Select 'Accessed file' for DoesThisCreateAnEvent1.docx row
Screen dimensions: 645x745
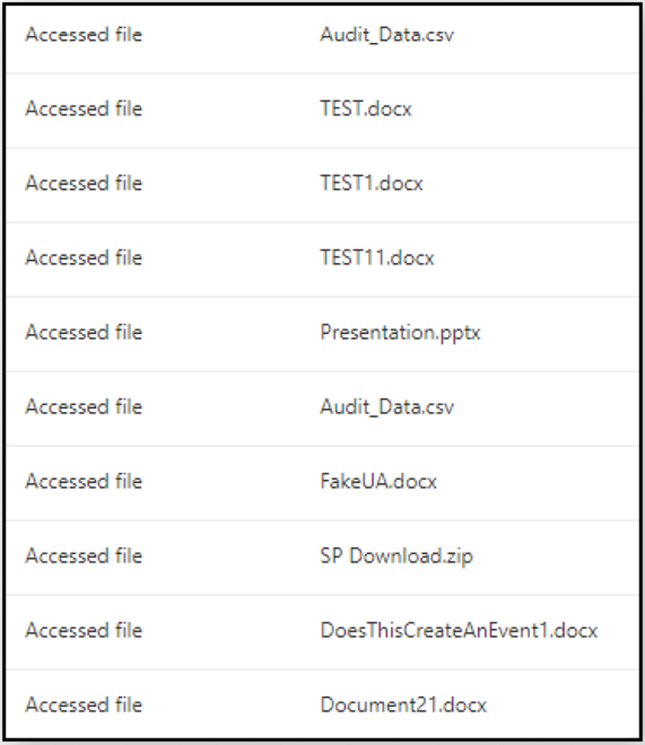[84, 630]
